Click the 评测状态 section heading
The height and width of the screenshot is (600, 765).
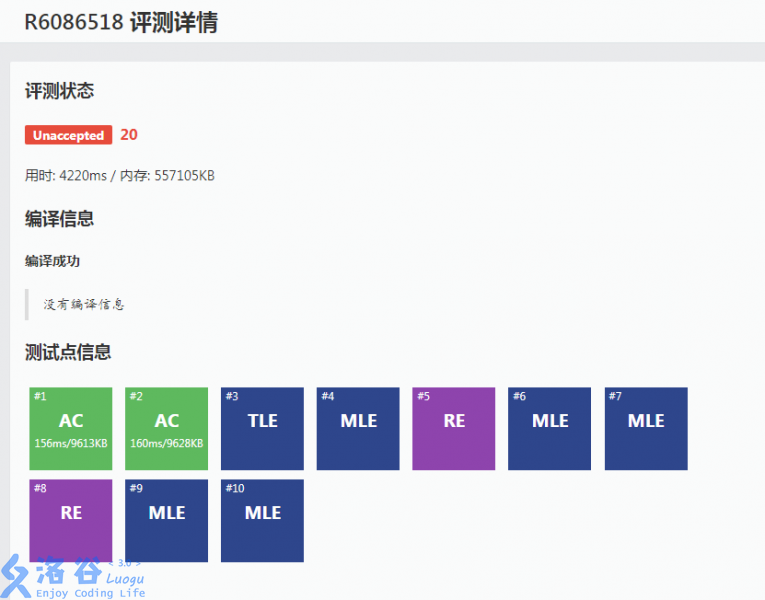[59, 91]
